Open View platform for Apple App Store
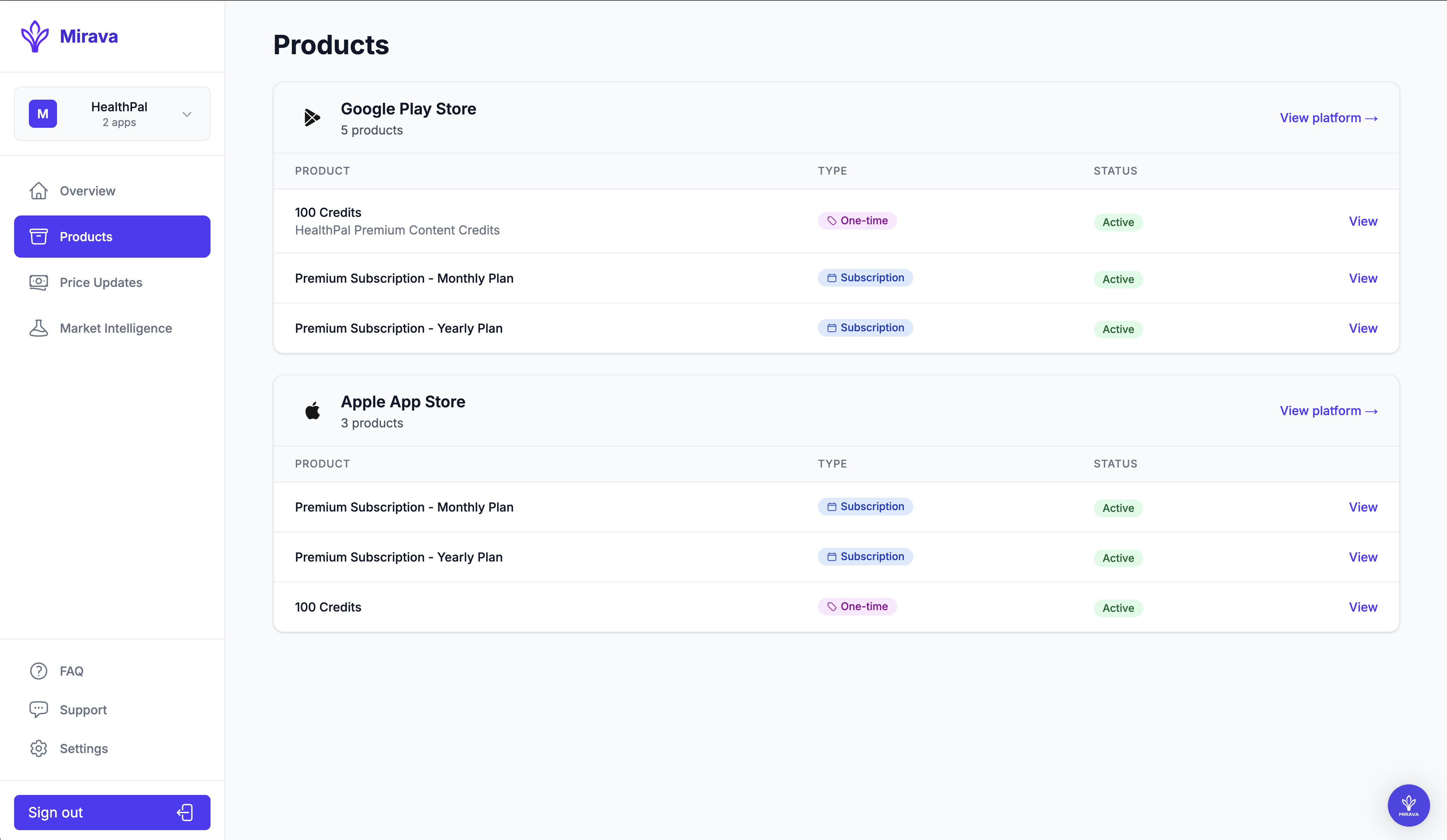The width and height of the screenshot is (1447, 840). click(x=1328, y=410)
